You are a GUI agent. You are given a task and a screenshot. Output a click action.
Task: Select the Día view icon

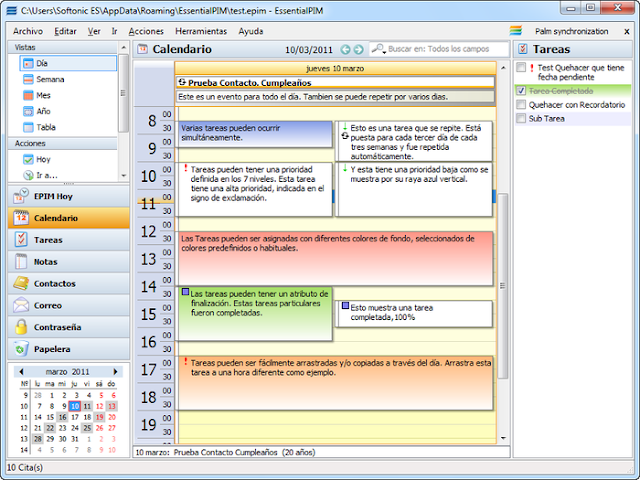coord(28,64)
